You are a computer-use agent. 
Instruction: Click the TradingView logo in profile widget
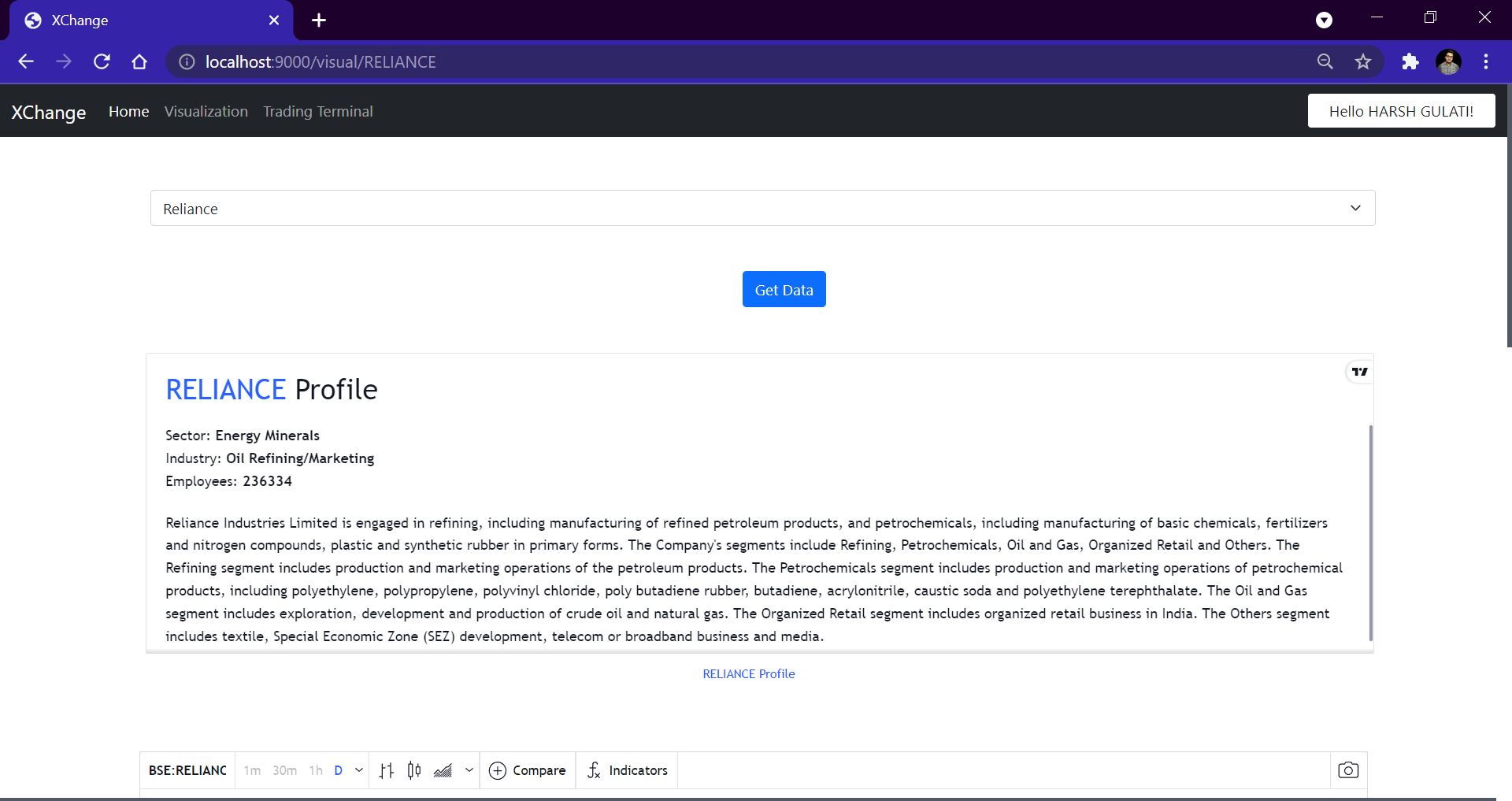coord(1360,372)
